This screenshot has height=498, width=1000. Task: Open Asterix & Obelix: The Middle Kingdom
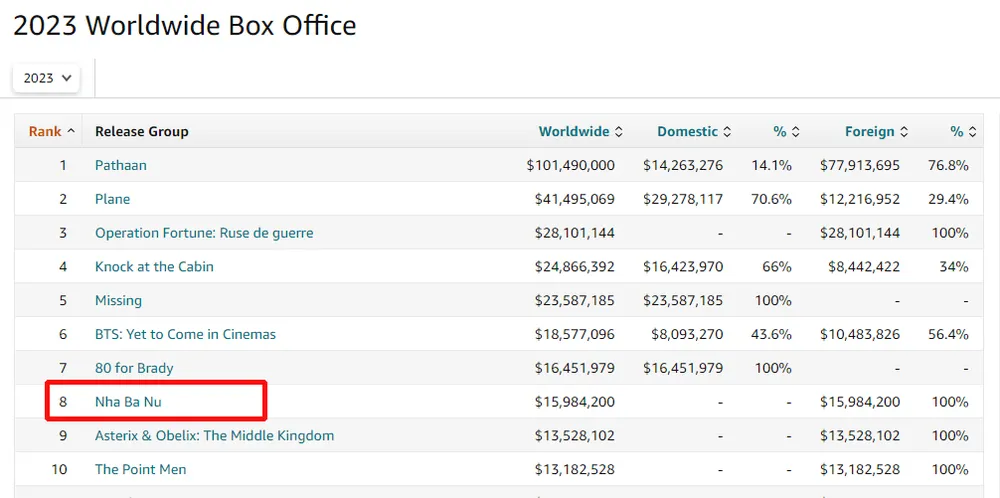click(214, 436)
